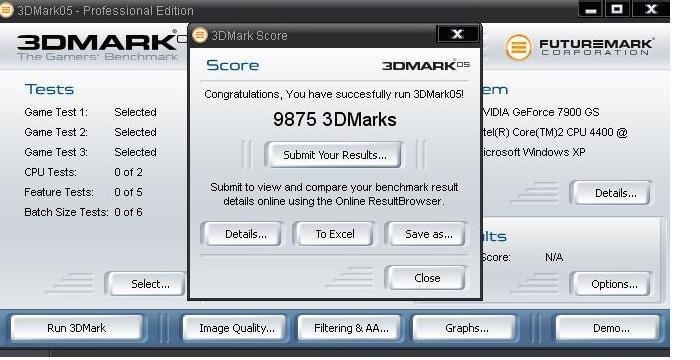Click the Microsoft Windows XP text
This screenshot has height=360, width=700.
pyautogui.click(x=533, y=152)
